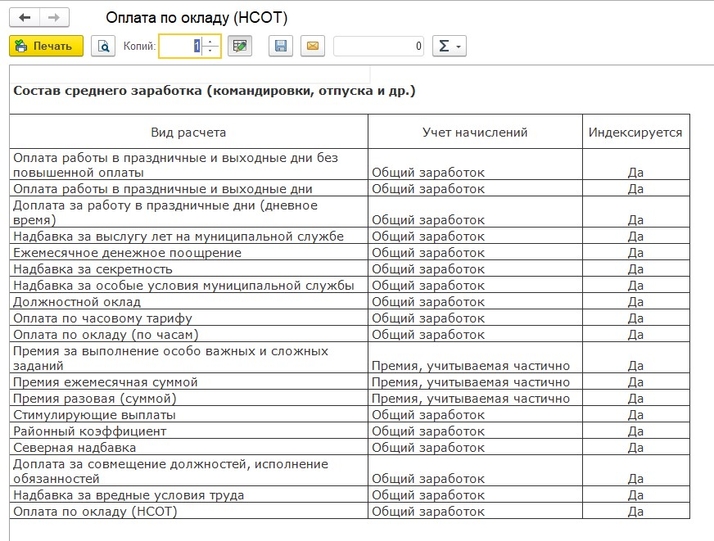Toggle the edit mode table icon
Screen dimensions: 714x541
[x=239, y=46]
